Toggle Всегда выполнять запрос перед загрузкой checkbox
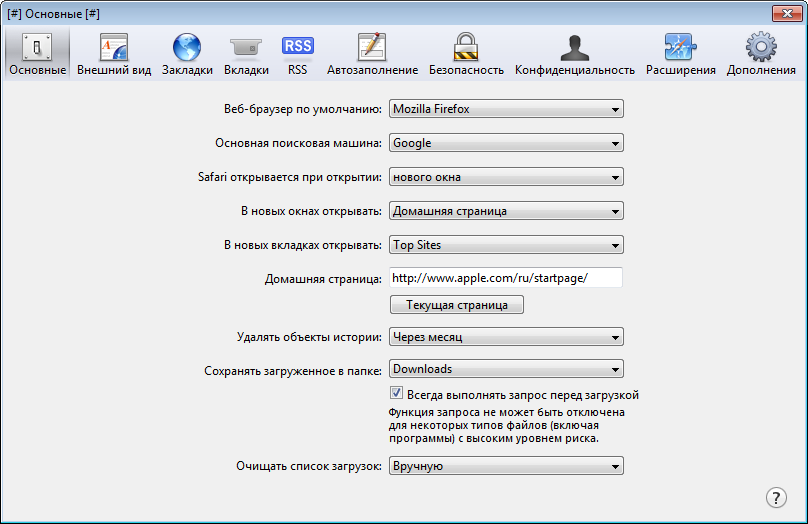Screen dimensions: 808x524 (x=396, y=393)
